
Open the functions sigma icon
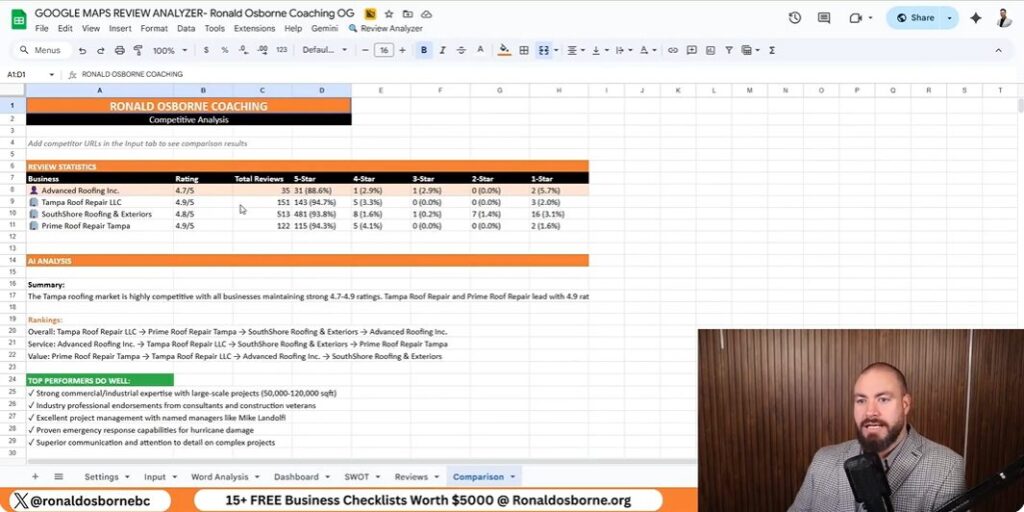[x=772, y=50]
